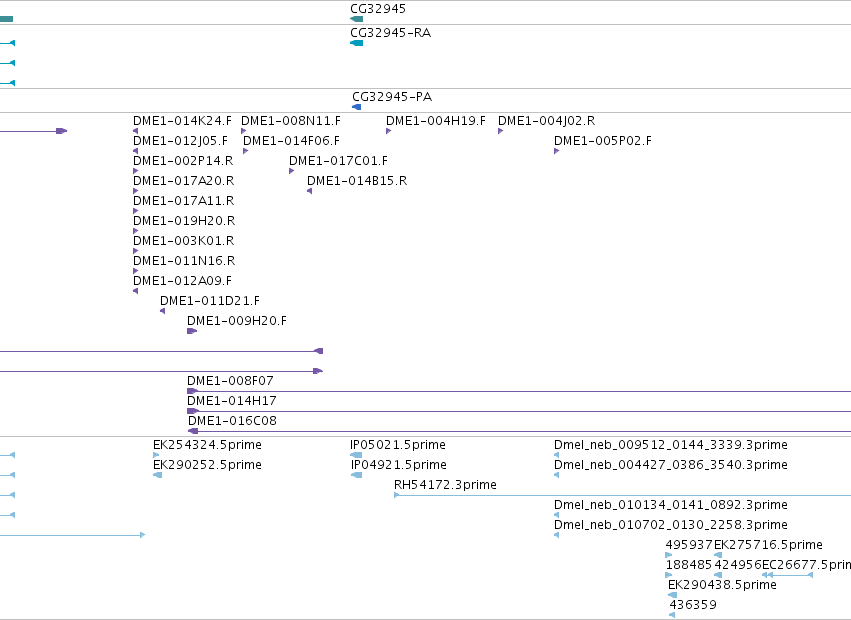Click the DME1-005P02.F label

click(x=603, y=141)
